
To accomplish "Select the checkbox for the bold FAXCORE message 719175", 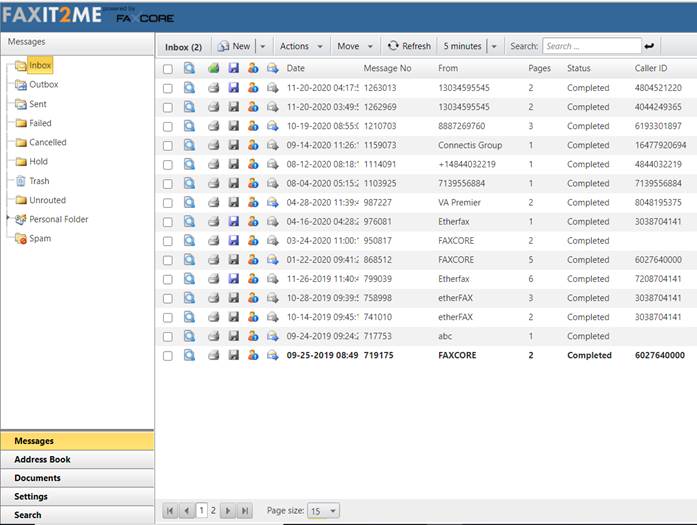I will (167, 355).
